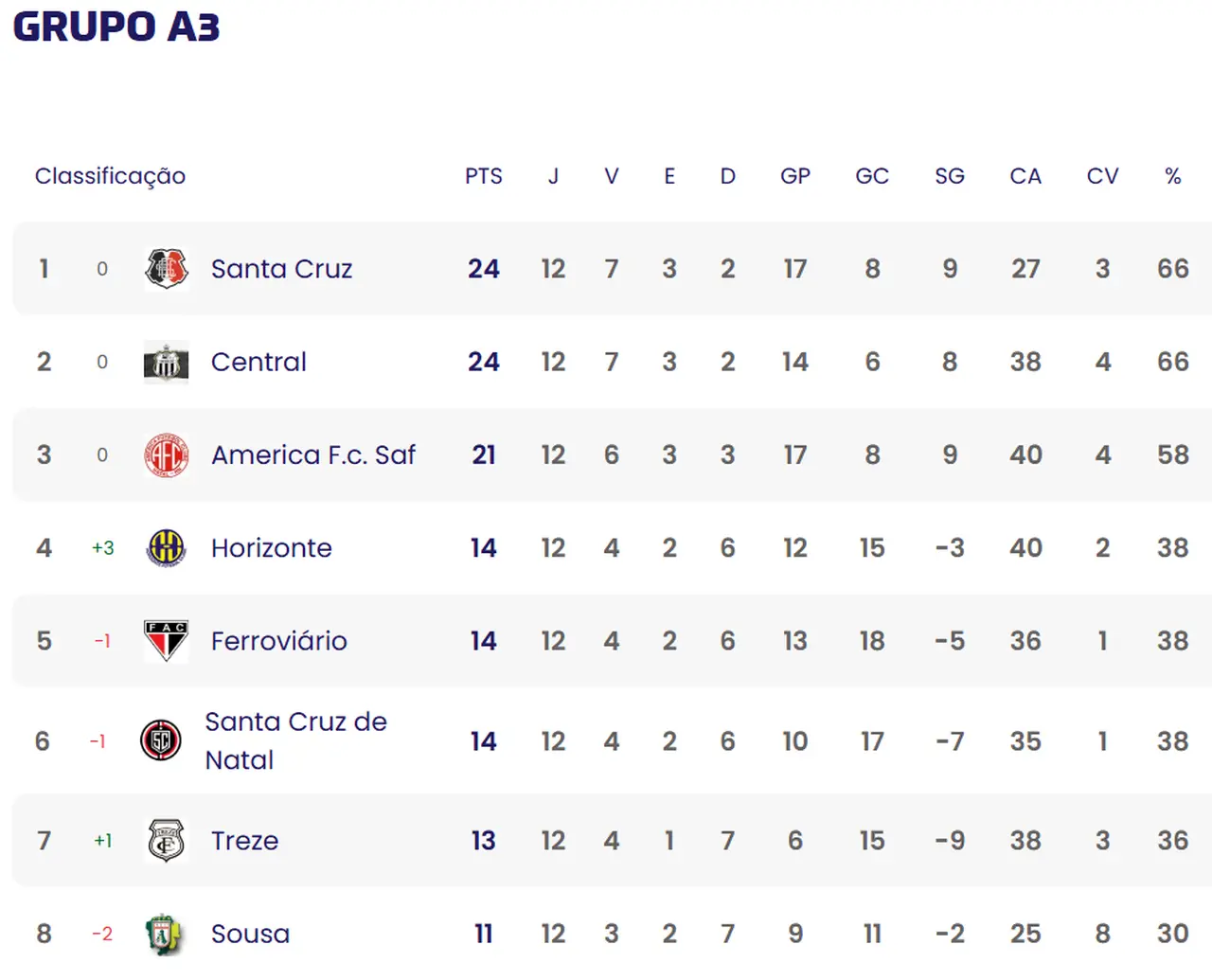
Task: Click the GRUPO A3 heading
Action: [x=116, y=27]
